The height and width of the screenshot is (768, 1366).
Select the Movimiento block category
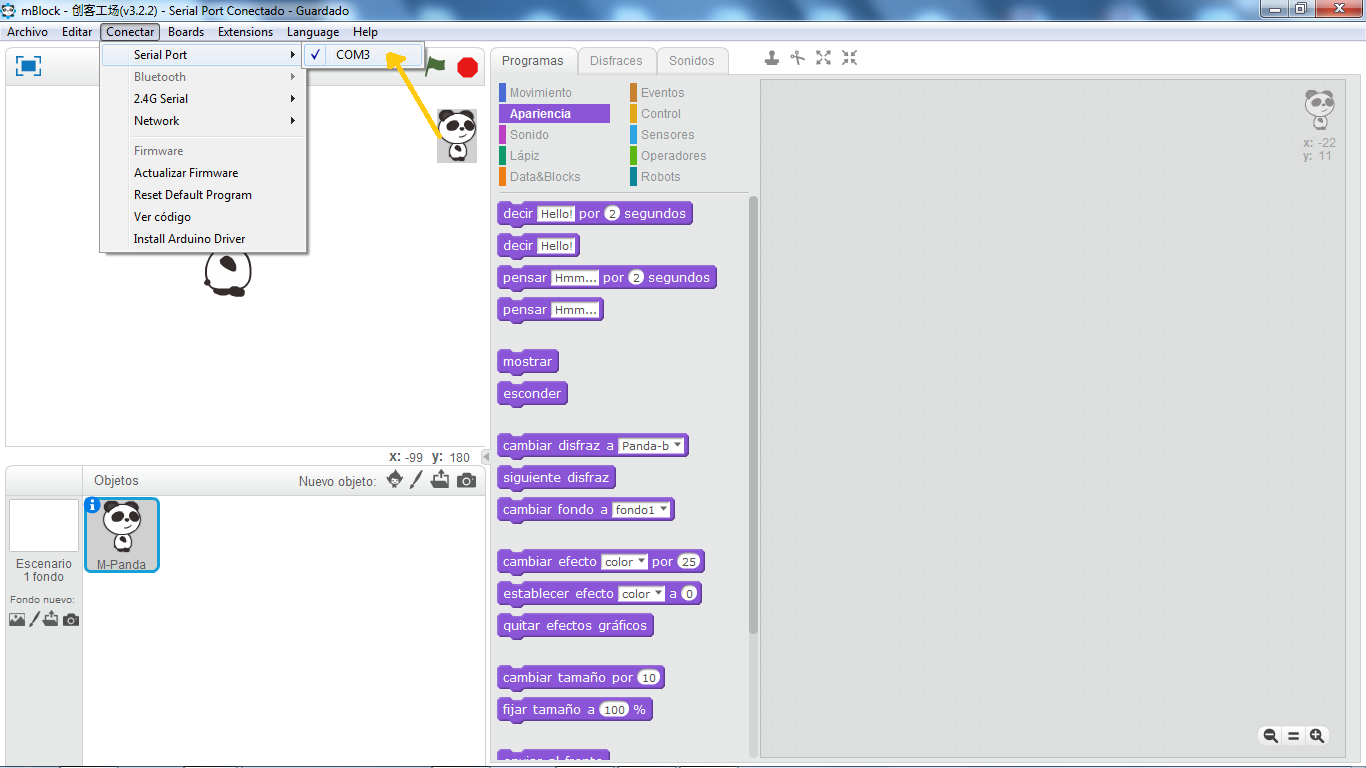point(554,93)
